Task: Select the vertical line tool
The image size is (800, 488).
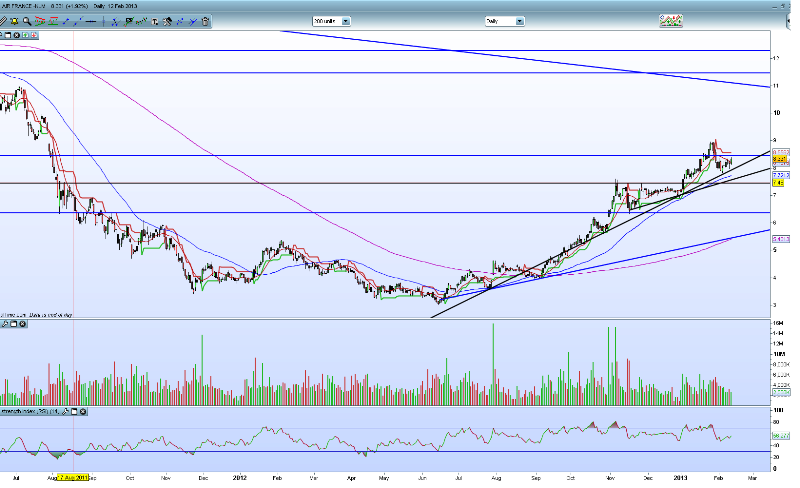Action: tap(104, 21)
